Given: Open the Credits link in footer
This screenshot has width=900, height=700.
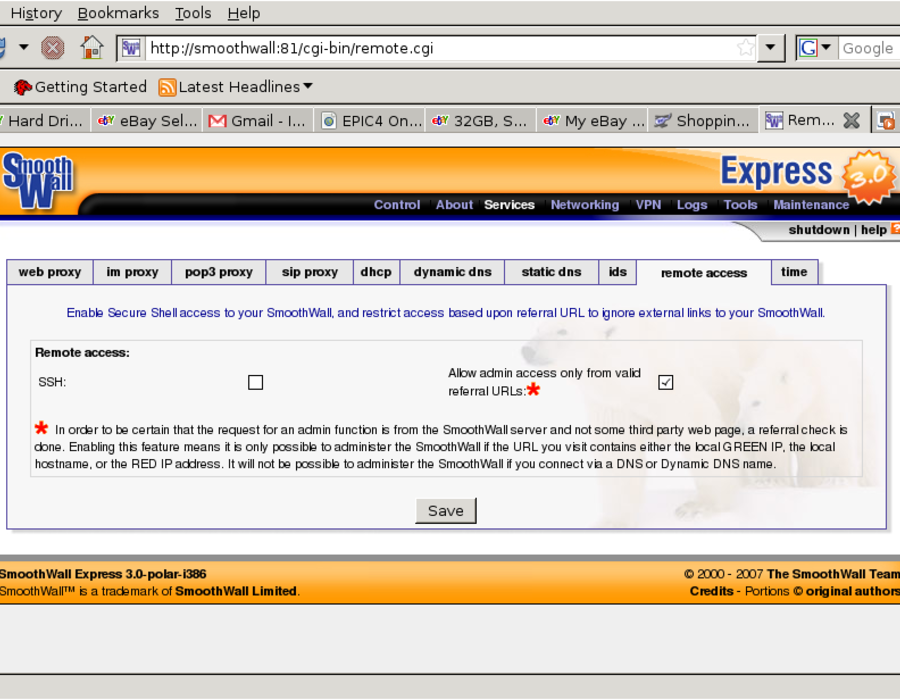Looking at the screenshot, I should pos(711,591).
